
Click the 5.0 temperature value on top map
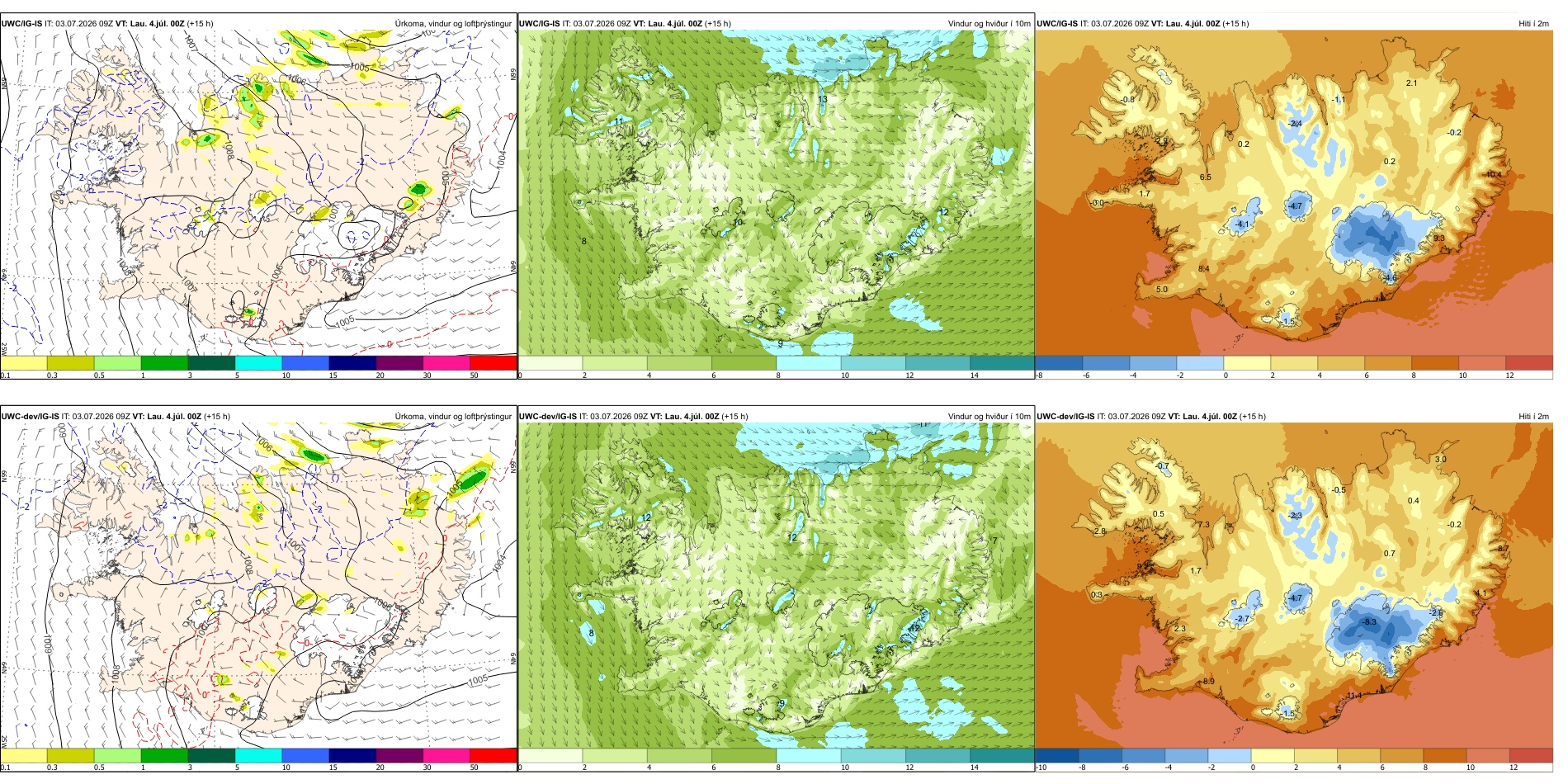[x=1162, y=290]
